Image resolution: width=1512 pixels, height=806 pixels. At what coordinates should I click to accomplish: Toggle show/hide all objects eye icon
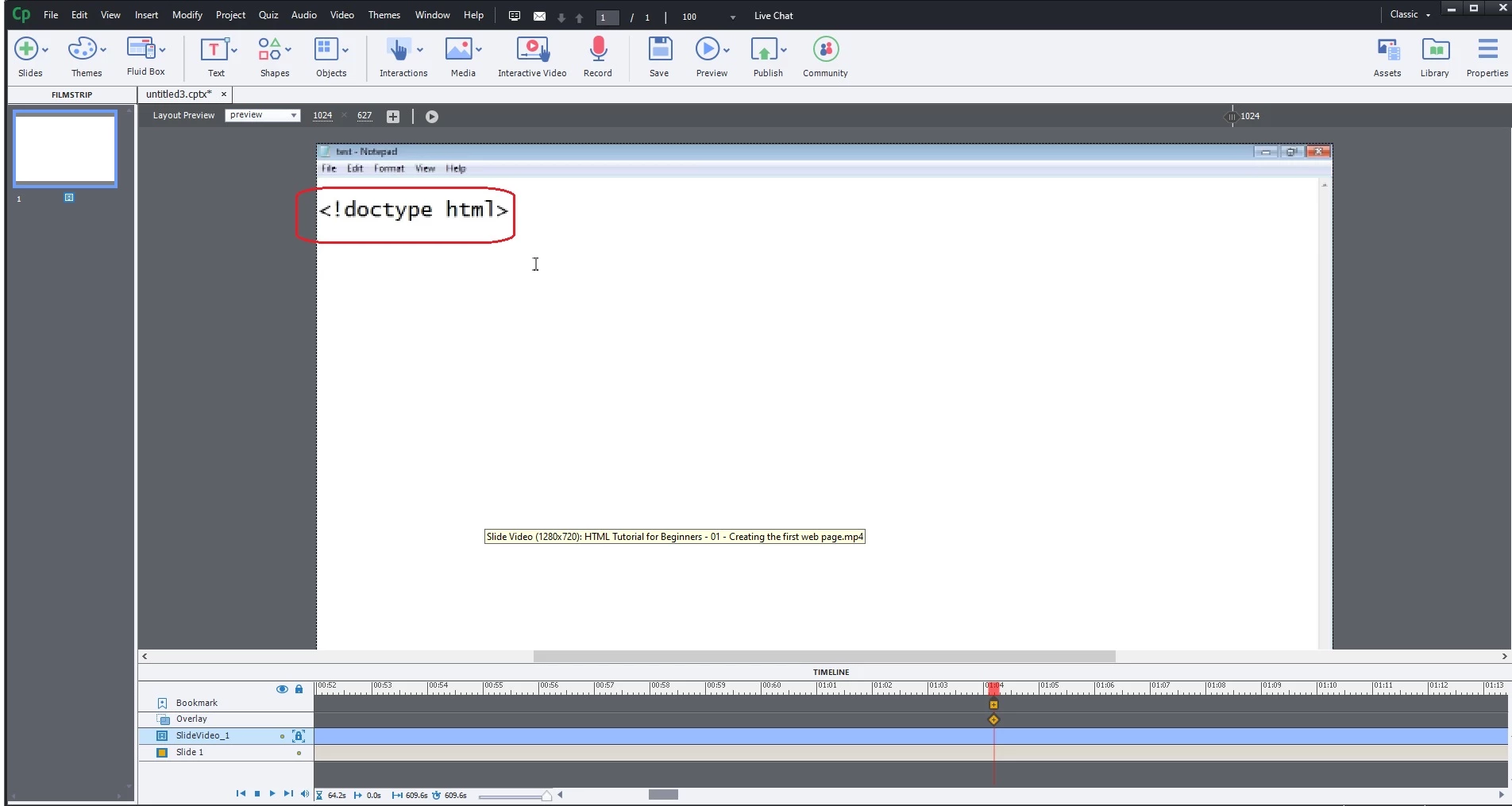tap(282, 689)
